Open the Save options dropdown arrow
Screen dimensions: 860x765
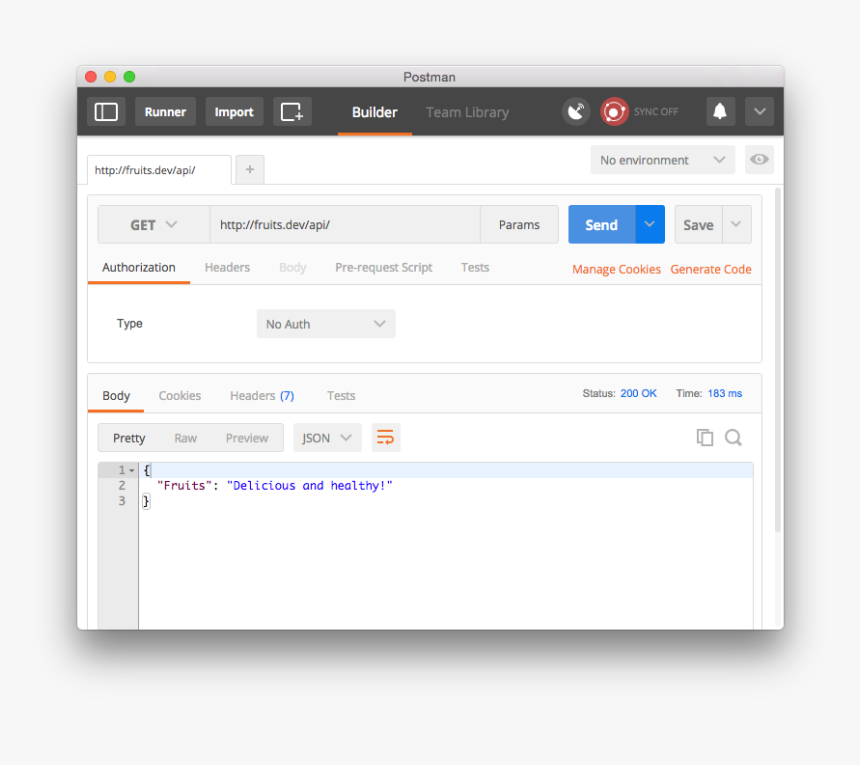(x=737, y=224)
